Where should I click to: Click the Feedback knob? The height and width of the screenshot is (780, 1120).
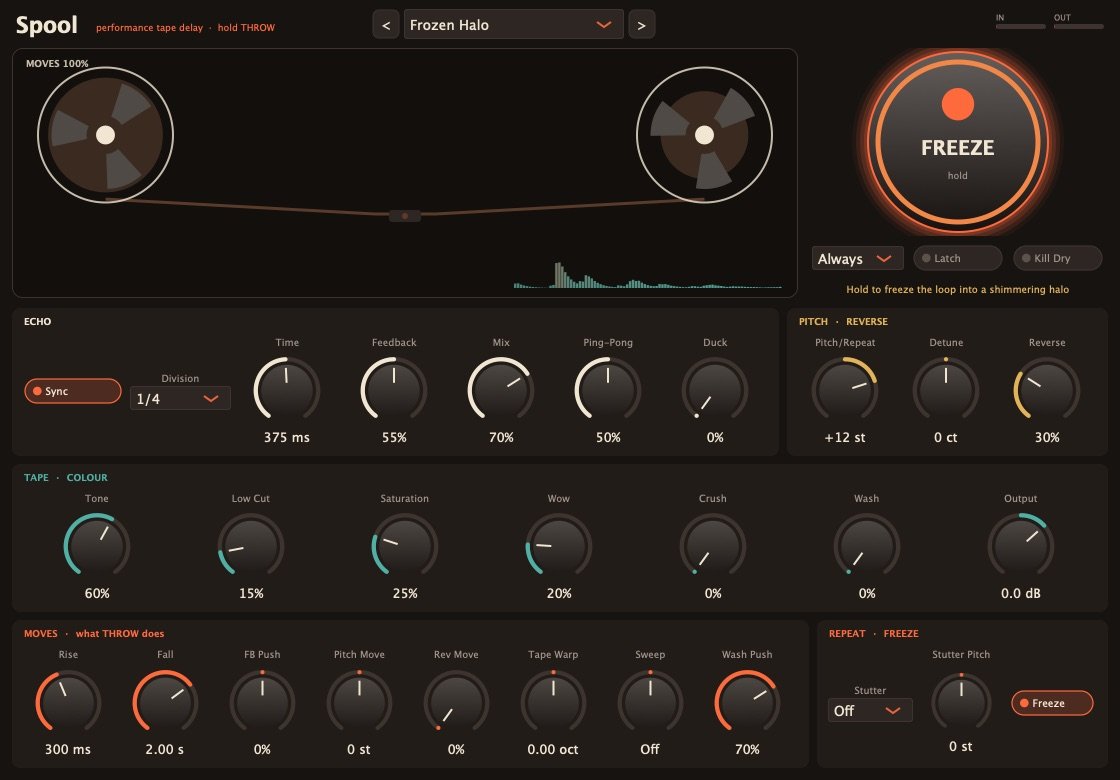click(394, 390)
